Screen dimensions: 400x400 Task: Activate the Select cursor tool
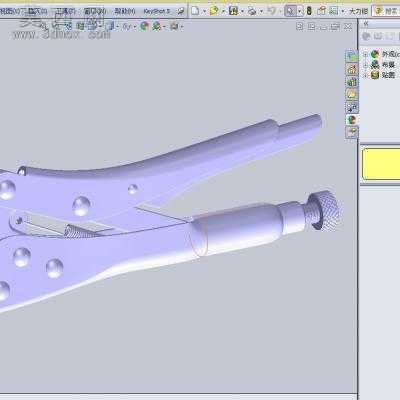[290, 11]
